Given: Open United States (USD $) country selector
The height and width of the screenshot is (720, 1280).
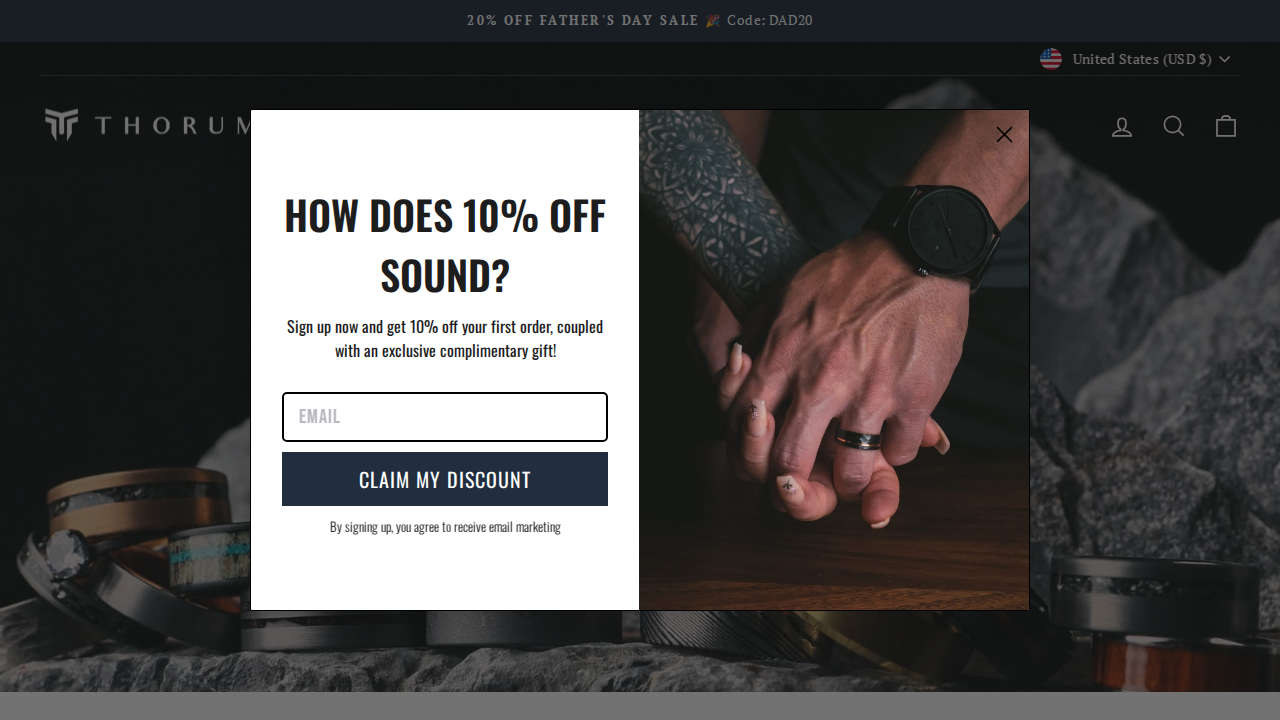Looking at the screenshot, I should (x=1135, y=59).
